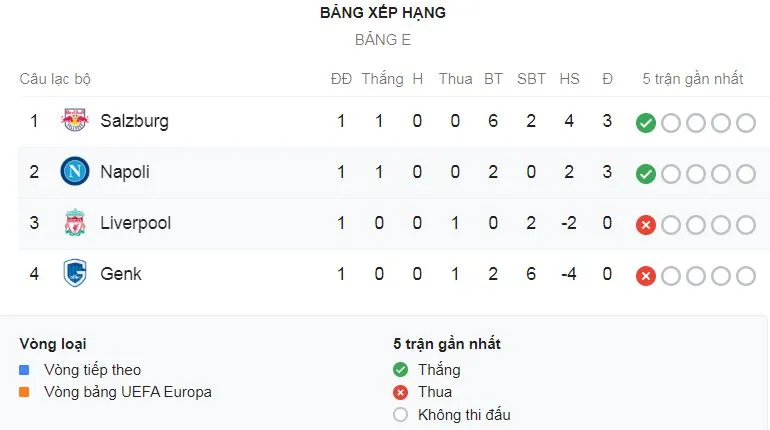Click the green Thắng legend icon
The image size is (770, 430).
[x=401, y=370]
